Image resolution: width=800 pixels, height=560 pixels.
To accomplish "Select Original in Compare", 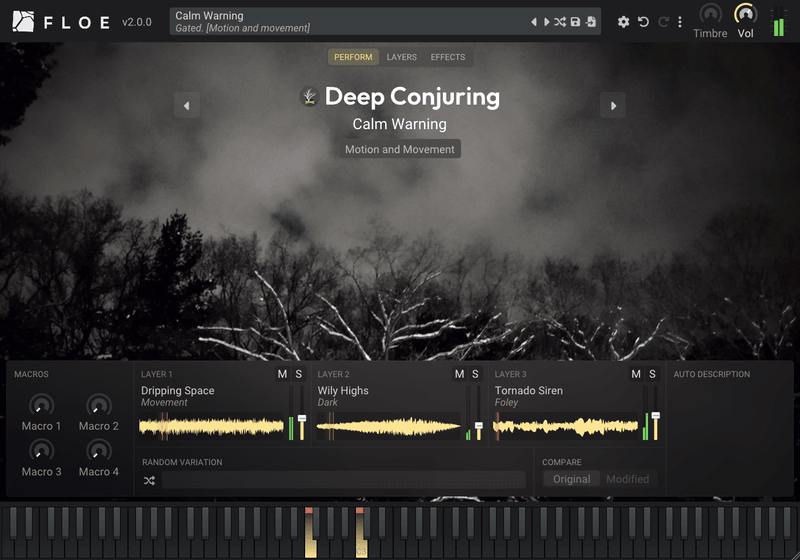I will tap(571, 479).
